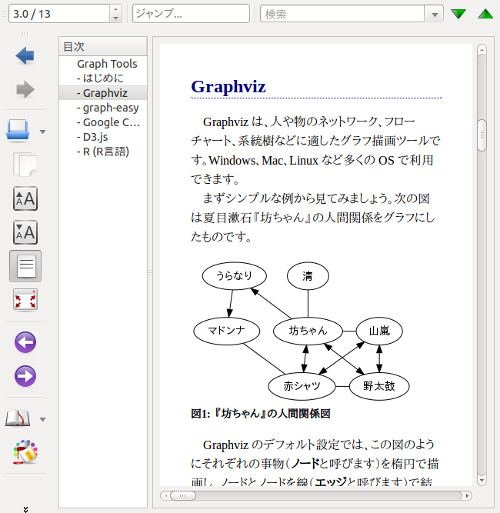Go to next page with the purple right arrow

[25, 376]
